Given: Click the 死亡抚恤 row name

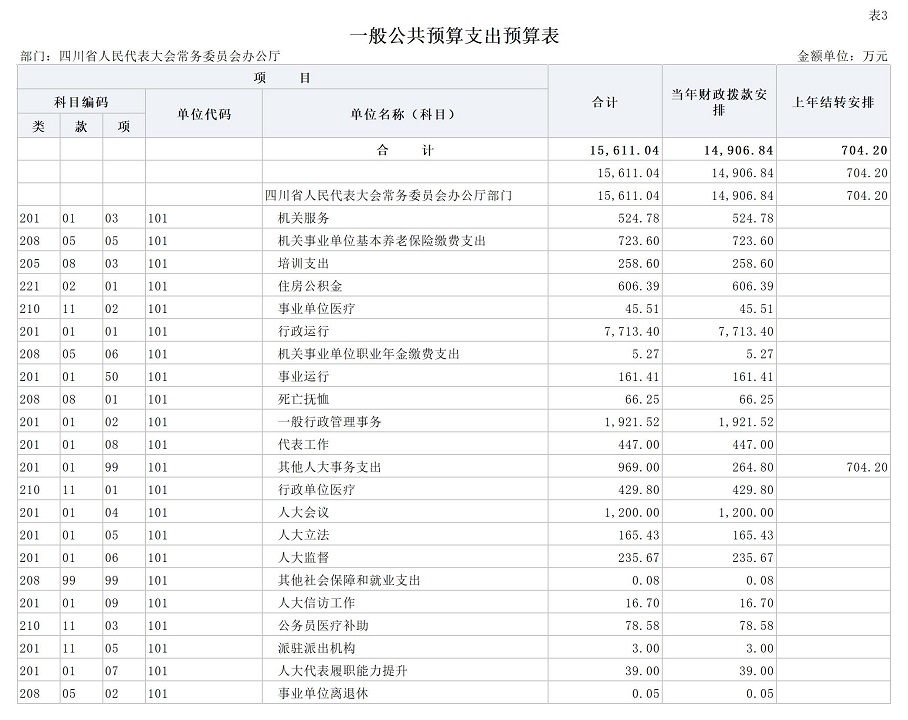Looking at the screenshot, I should [x=303, y=399].
